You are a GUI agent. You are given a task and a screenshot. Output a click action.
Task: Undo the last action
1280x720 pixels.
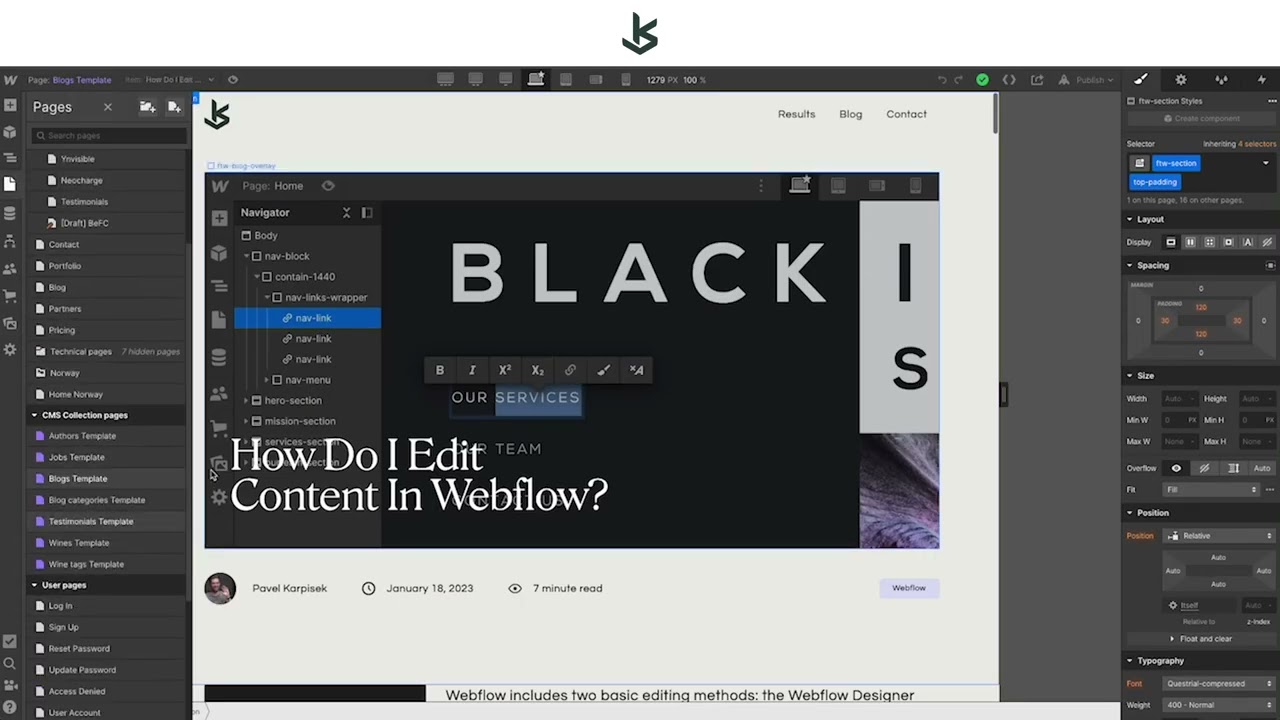(942, 80)
